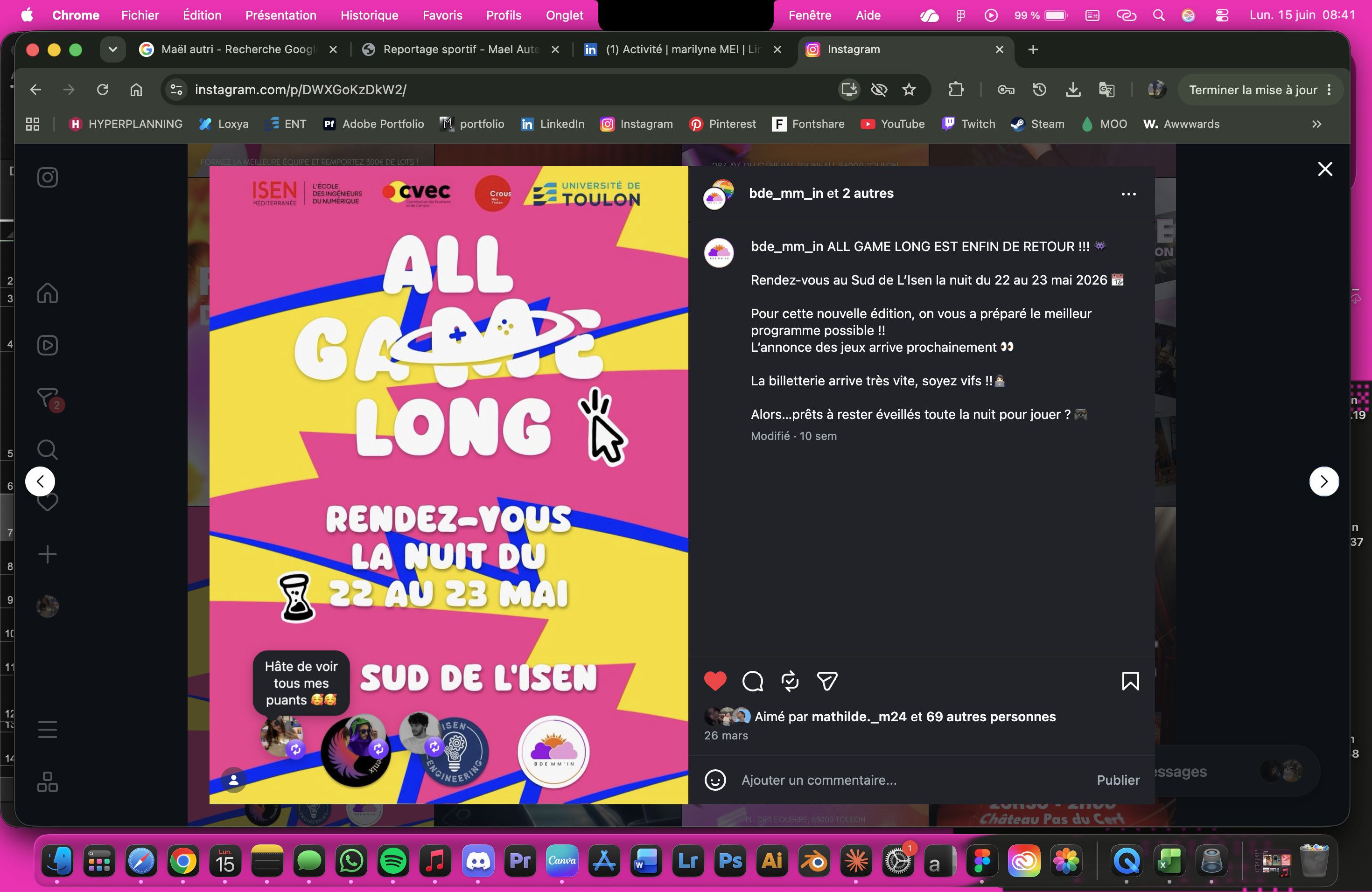The width and height of the screenshot is (1372, 892).
Task: Open the hamburger More menu in sidebar
Action: coord(47,730)
